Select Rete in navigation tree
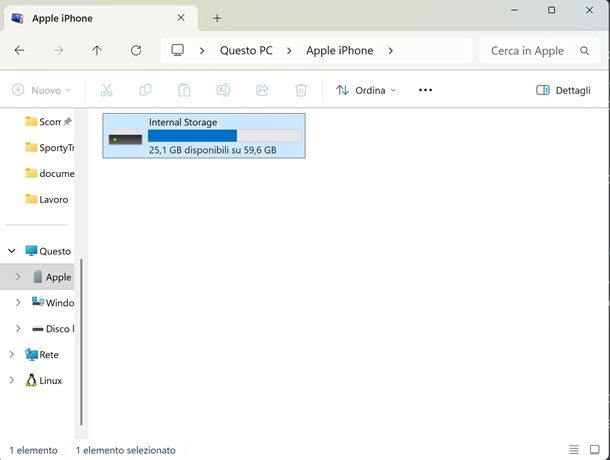The height and width of the screenshot is (460, 610). coord(42,355)
